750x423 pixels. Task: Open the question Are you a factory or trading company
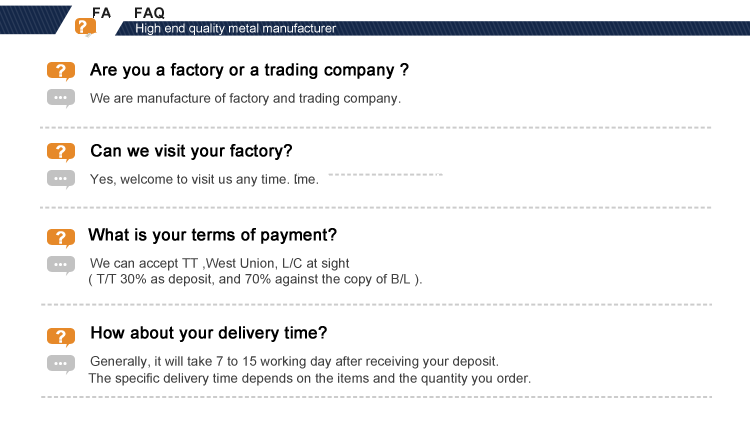[x=249, y=70]
